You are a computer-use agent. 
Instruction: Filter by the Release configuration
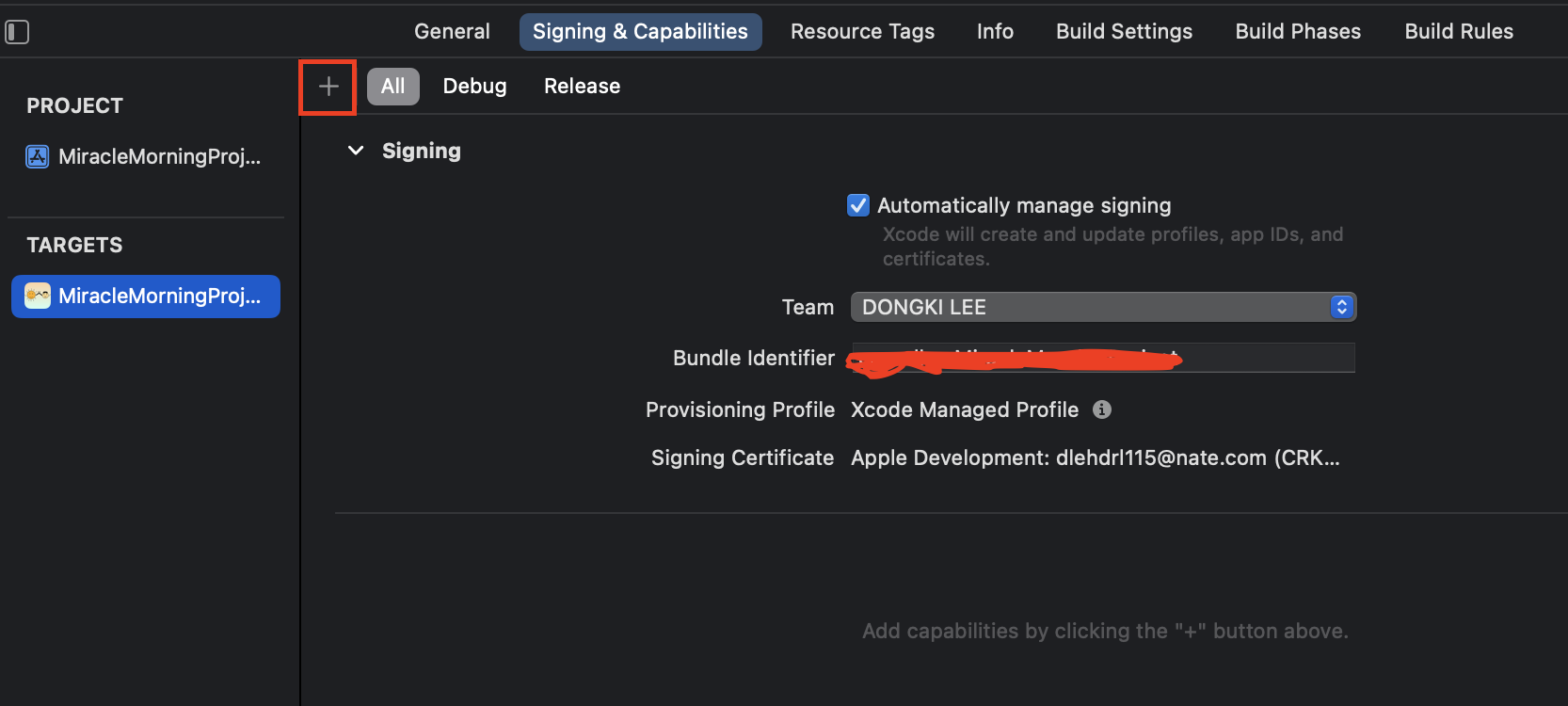(x=582, y=87)
